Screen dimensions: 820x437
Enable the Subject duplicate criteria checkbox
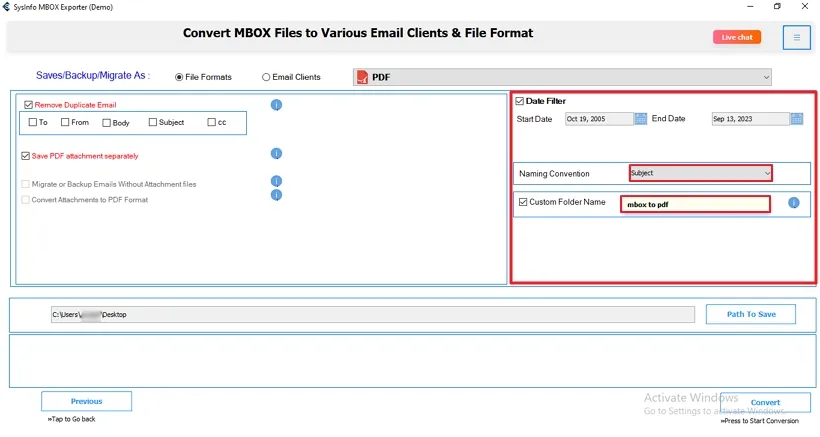pos(153,123)
